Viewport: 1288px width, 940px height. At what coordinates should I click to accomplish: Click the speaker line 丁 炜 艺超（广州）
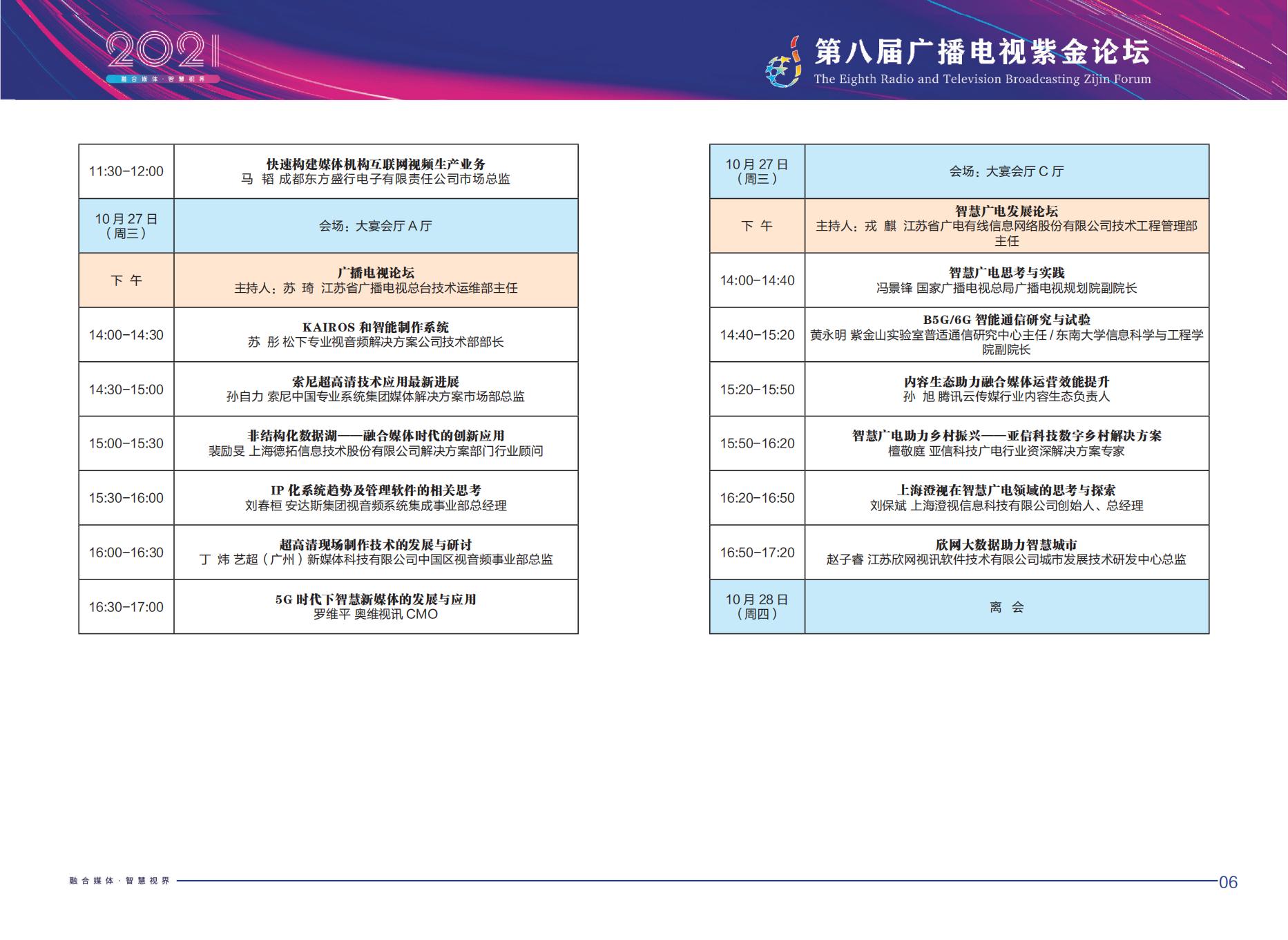click(376, 559)
